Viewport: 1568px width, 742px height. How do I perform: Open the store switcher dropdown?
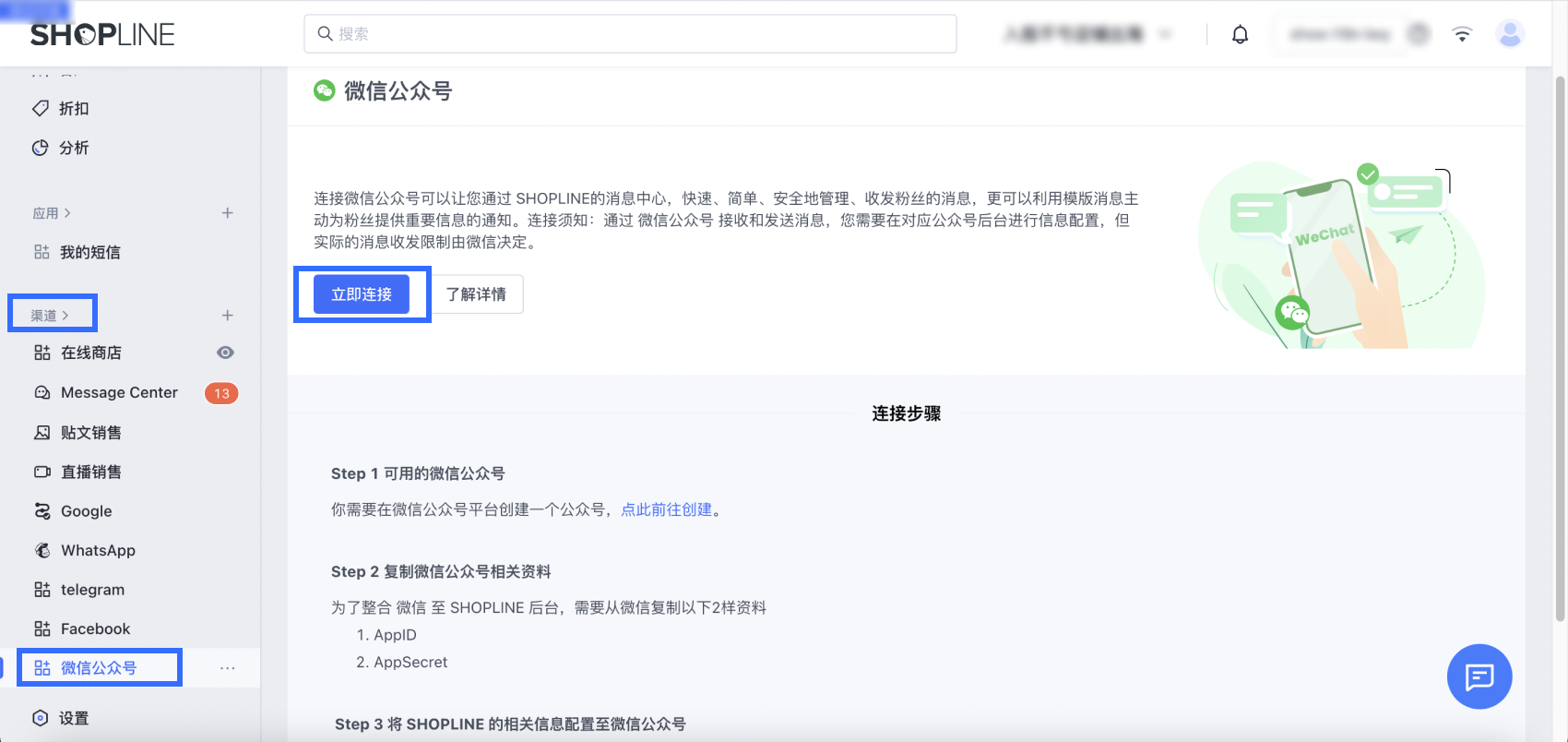tap(1088, 34)
